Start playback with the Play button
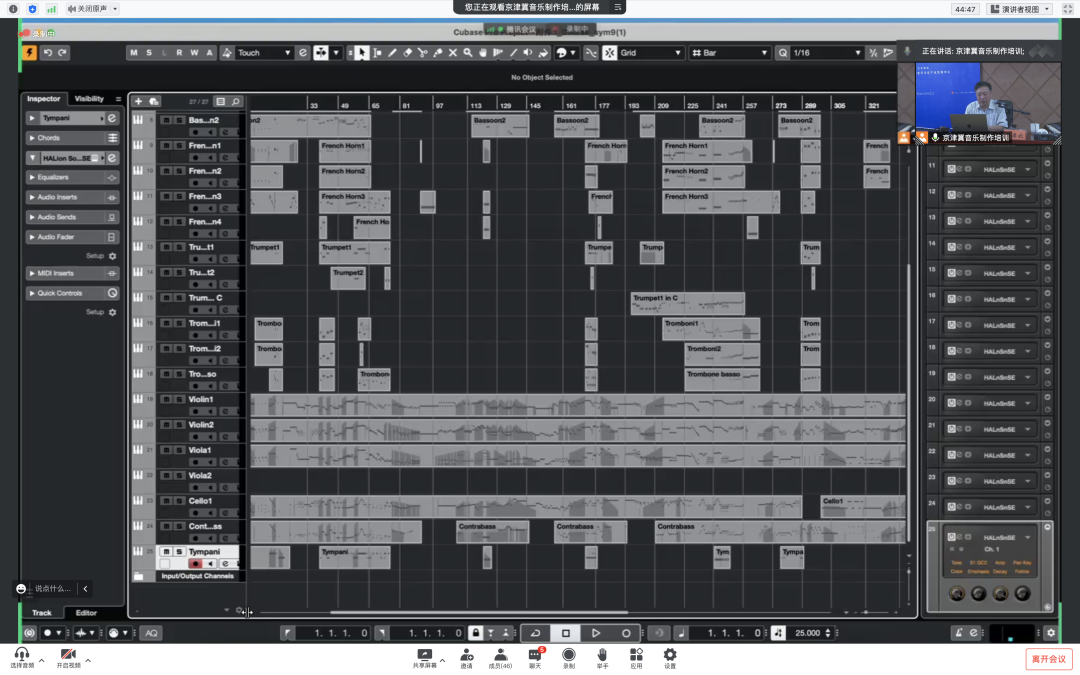The width and height of the screenshot is (1080, 675). (x=596, y=633)
